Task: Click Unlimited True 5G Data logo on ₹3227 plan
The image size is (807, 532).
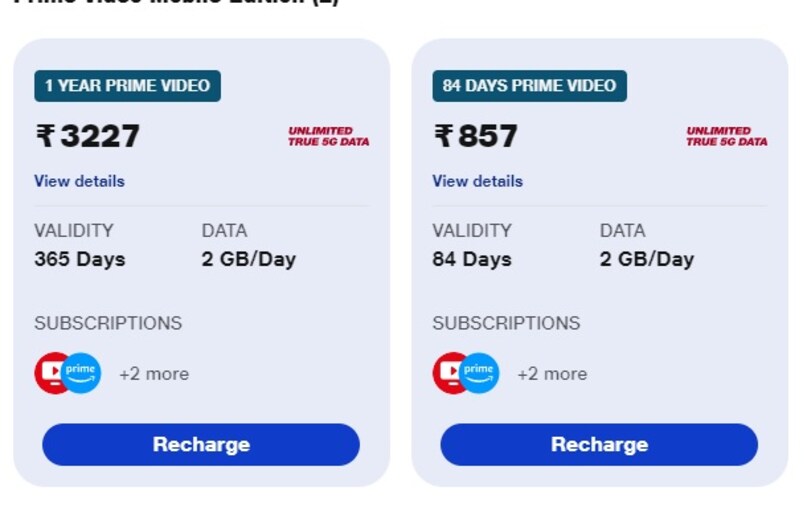Action: pyautogui.click(x=328, y=136)
